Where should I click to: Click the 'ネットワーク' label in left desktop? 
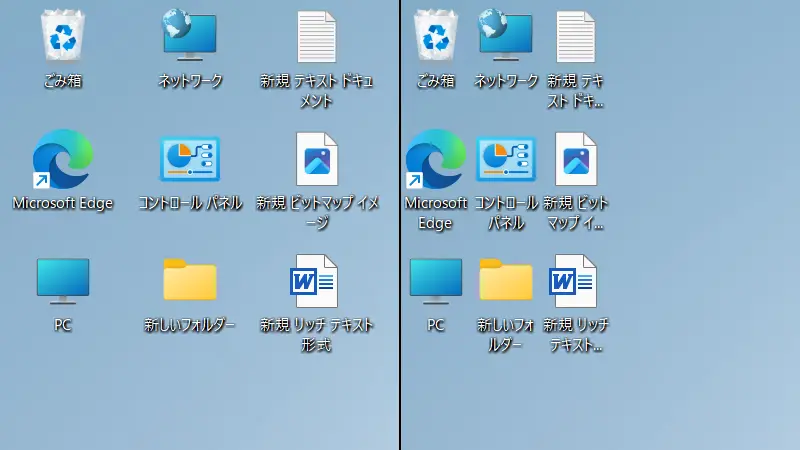tap(190, 81)
